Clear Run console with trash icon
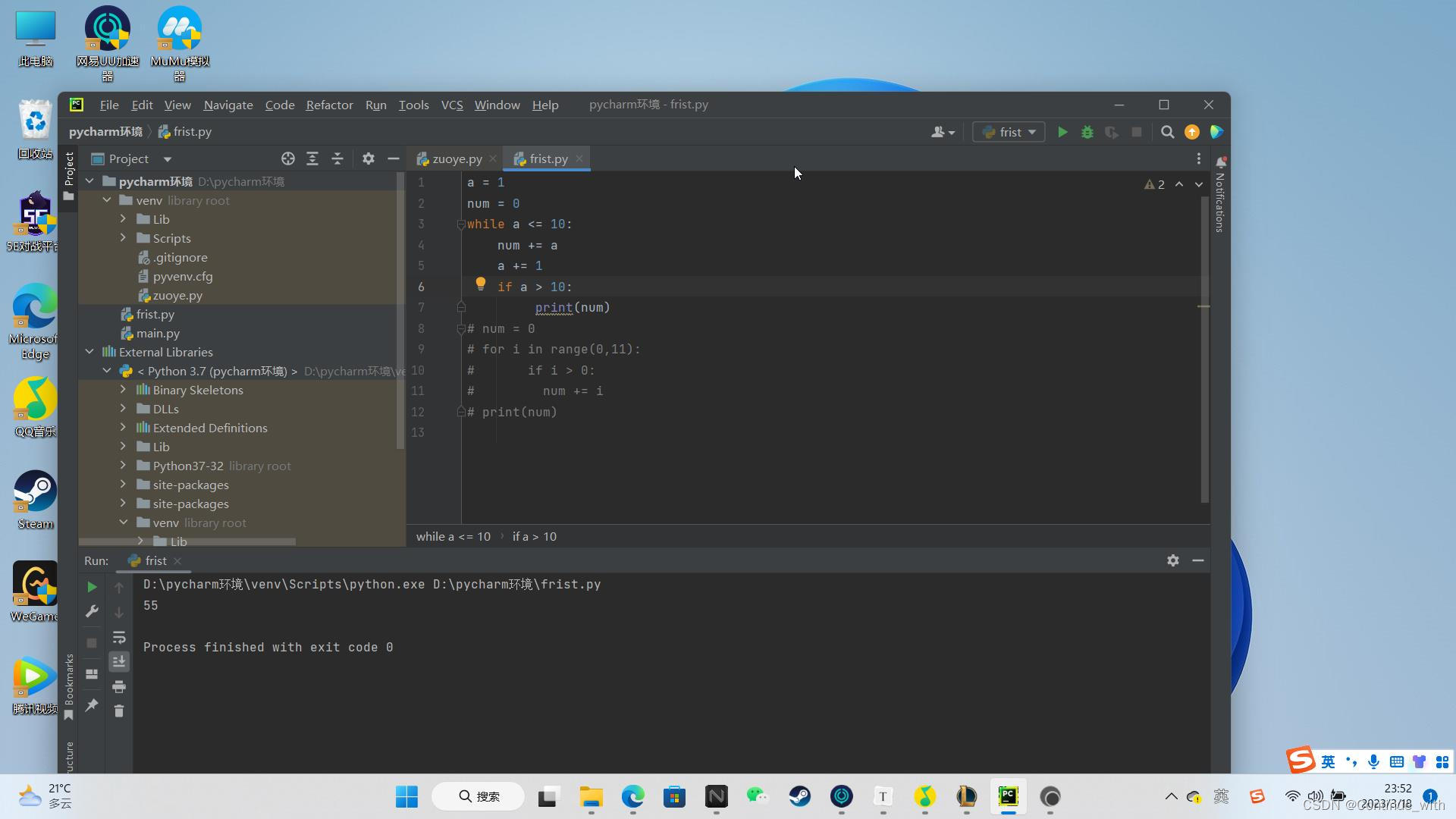 coord(119,711)
